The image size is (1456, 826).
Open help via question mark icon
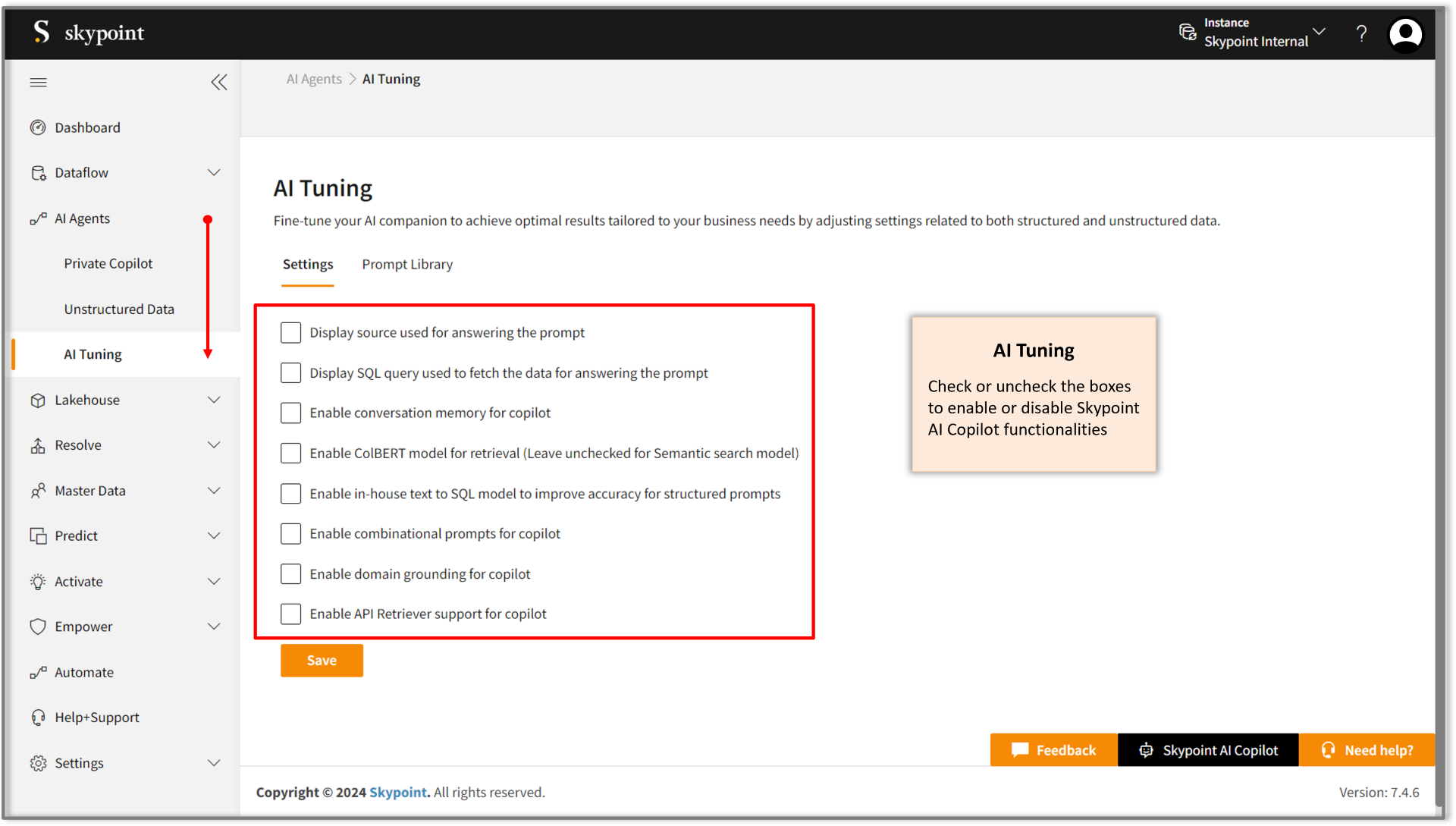[1361, 33]
